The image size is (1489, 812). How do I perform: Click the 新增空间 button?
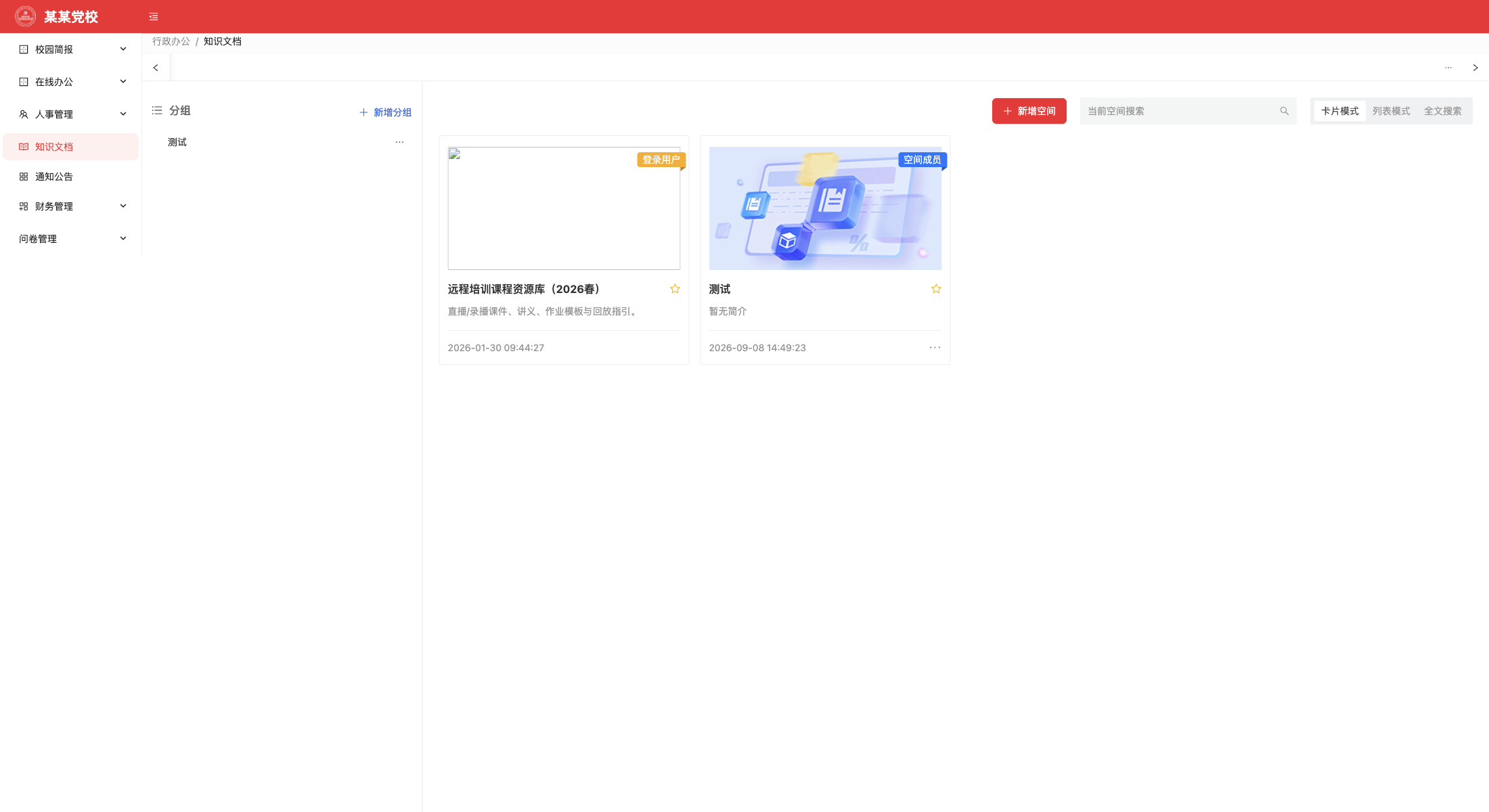click(1029, 111)
